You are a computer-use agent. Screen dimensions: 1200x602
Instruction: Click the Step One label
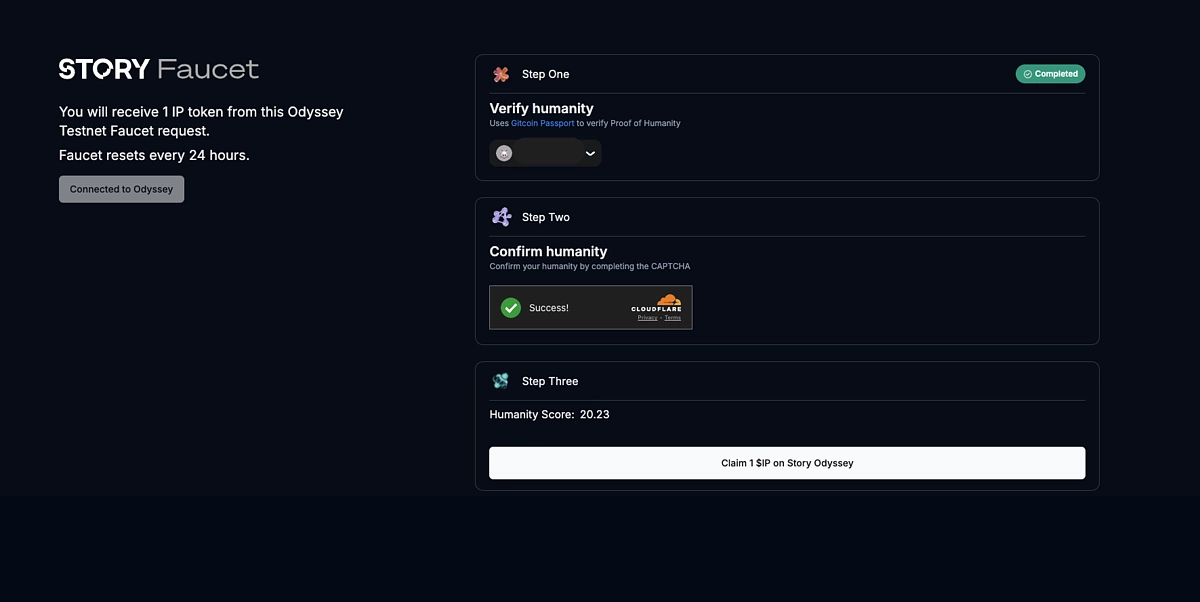(545, 74)
